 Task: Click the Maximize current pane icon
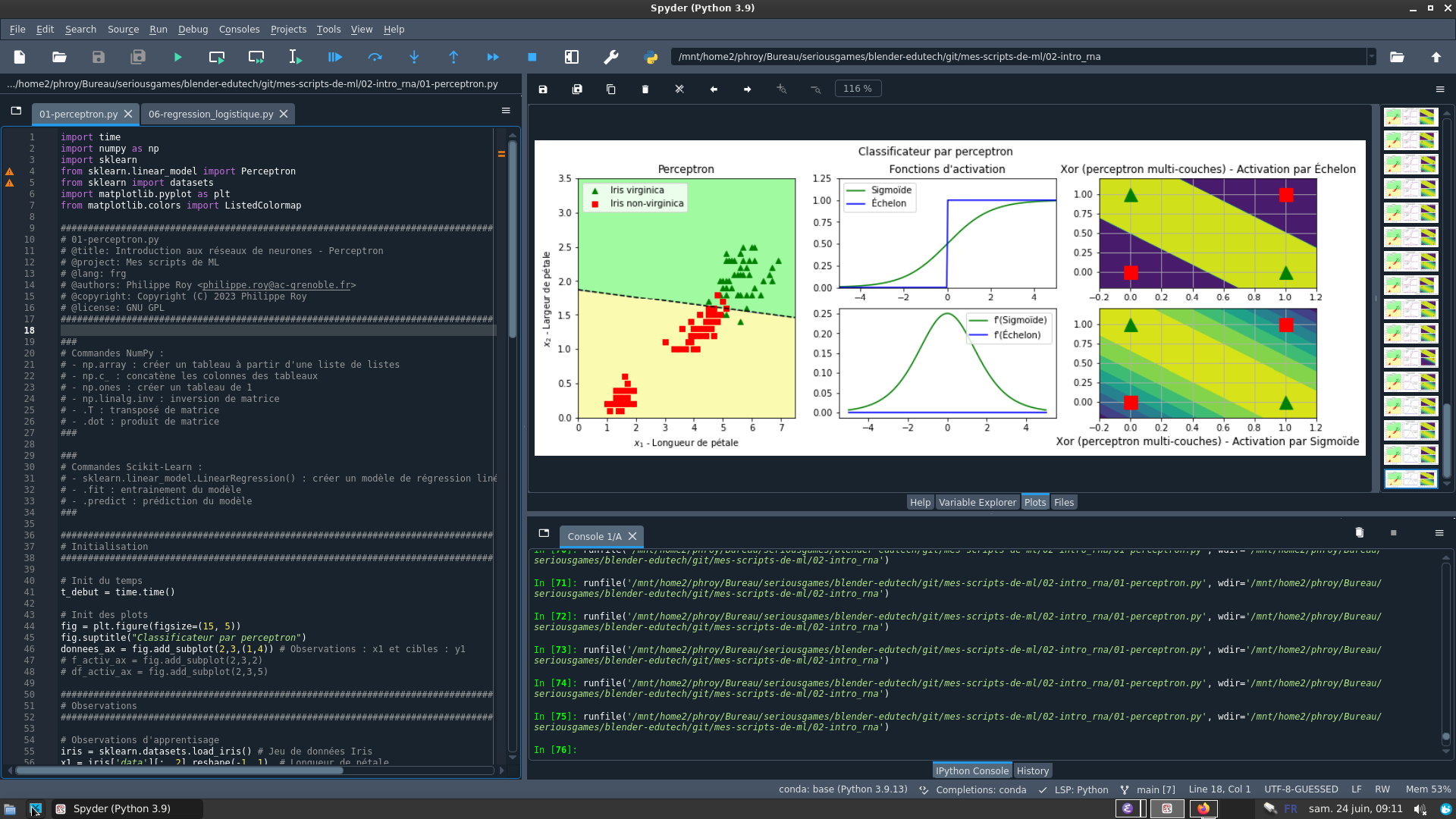pyautogui.click(x=571, y=57)
